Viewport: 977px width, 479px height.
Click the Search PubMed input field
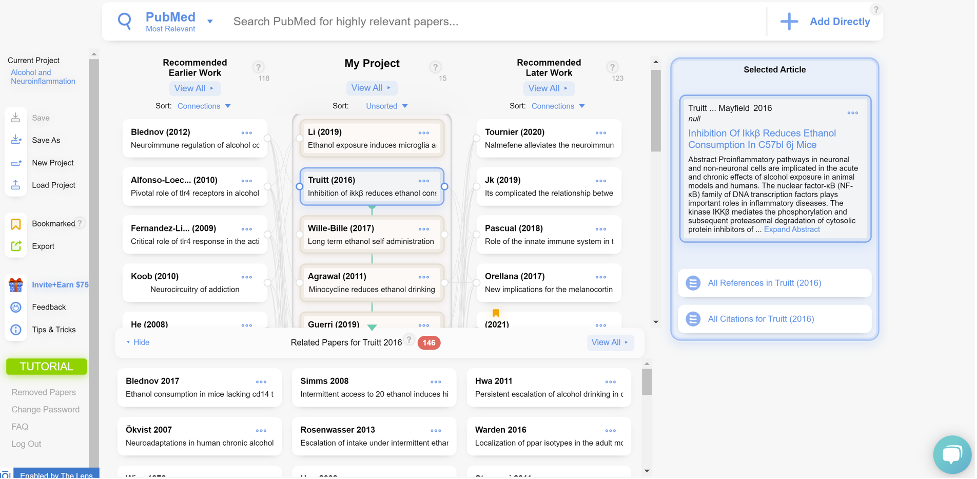tap(490, 21)
